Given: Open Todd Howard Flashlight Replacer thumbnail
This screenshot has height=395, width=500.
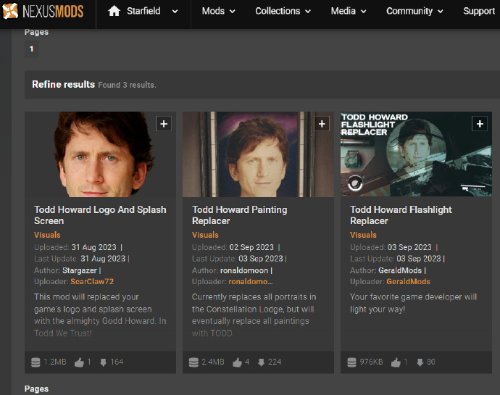Looking at the screenshot, I should click(x=416, y=154).
